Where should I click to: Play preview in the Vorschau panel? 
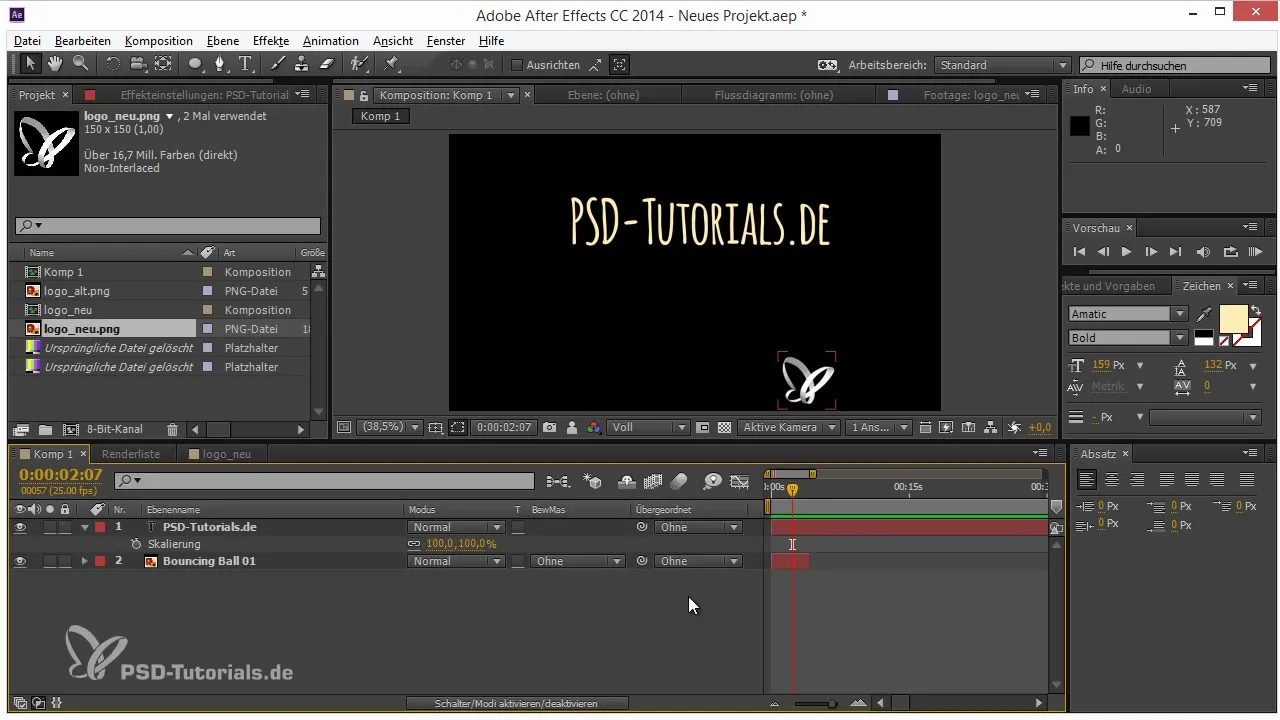[x=1127, y=252]
